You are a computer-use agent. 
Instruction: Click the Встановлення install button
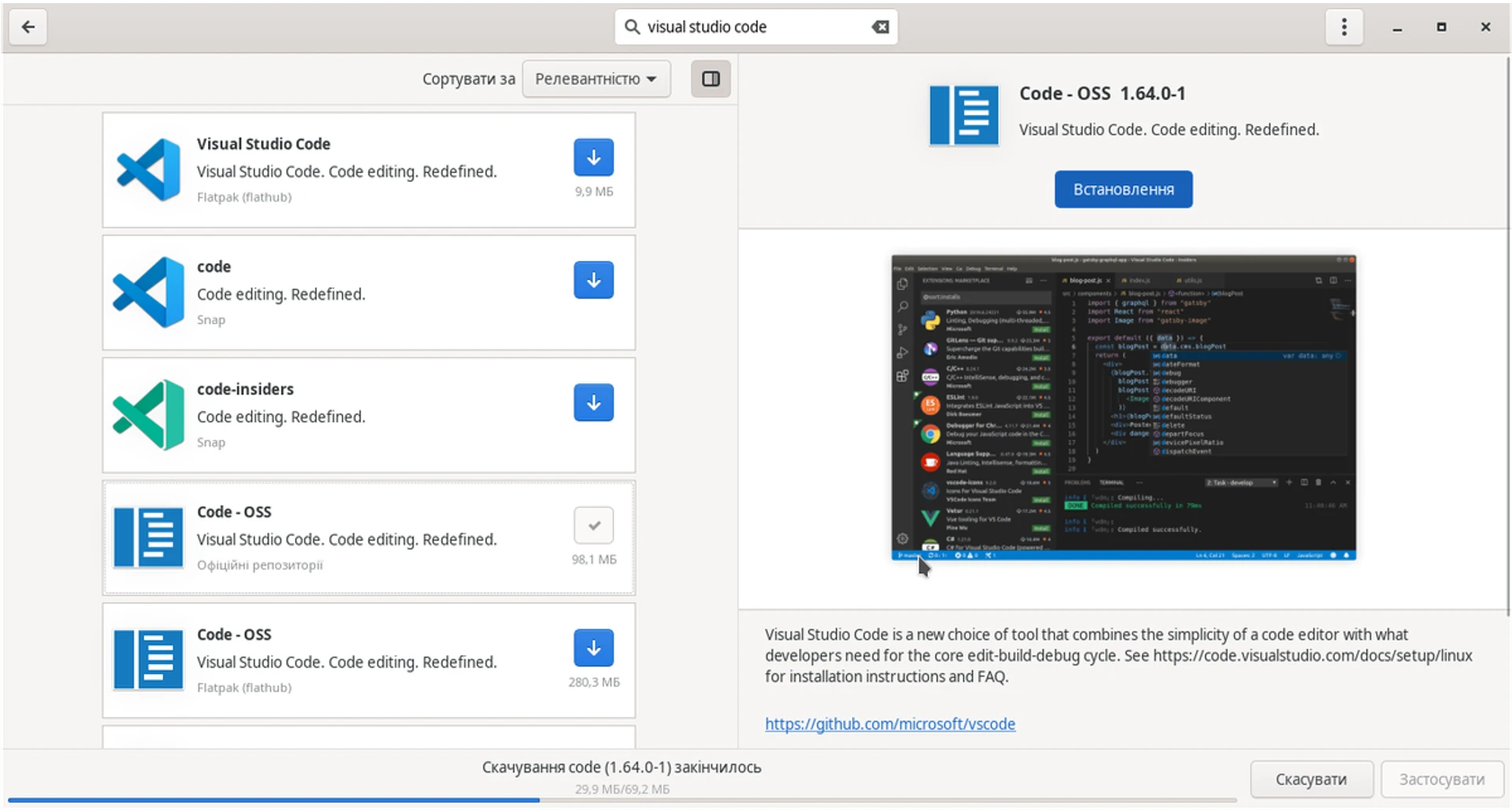1124,190
